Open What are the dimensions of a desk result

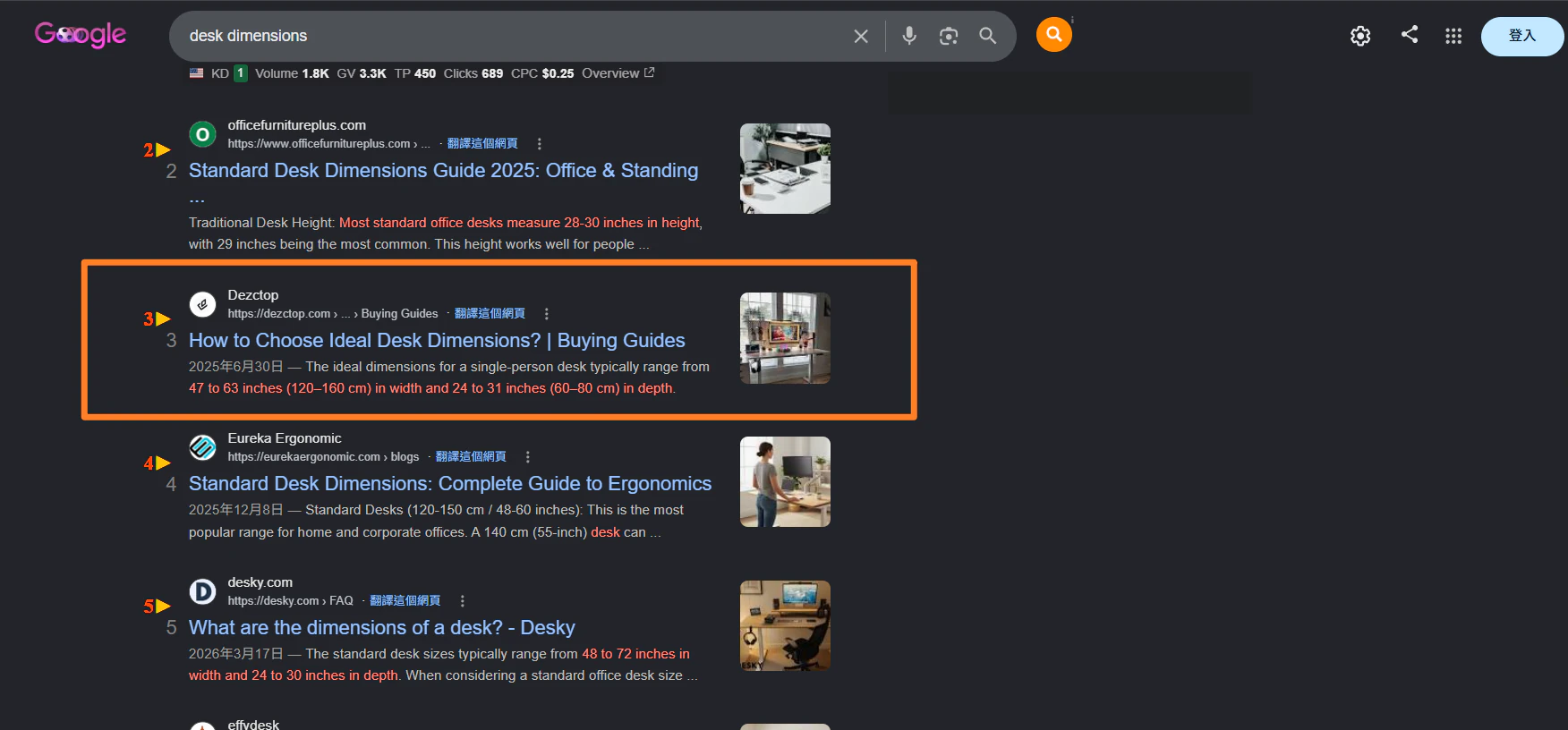(x=382, y=627)
